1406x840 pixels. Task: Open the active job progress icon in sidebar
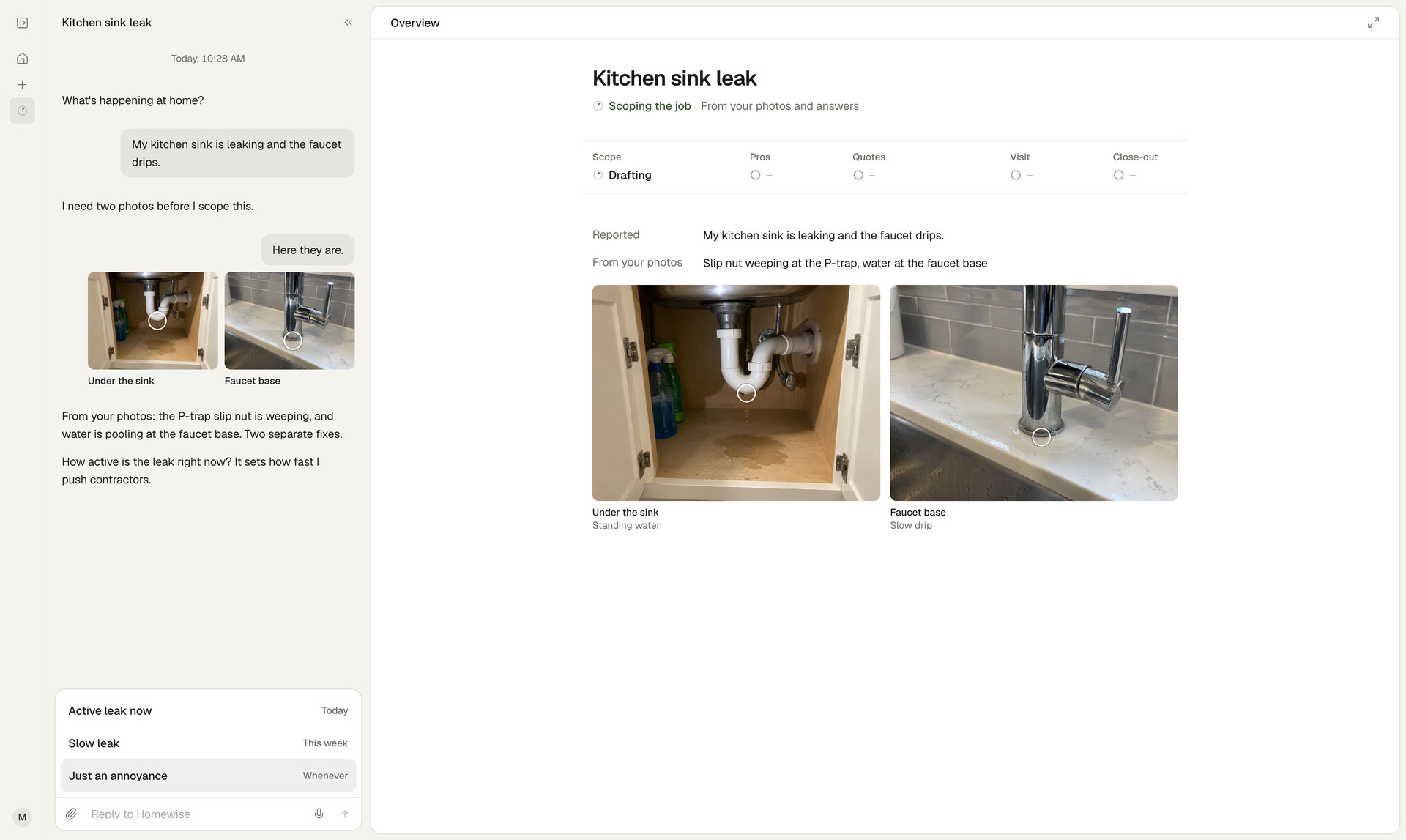(23, 111)
